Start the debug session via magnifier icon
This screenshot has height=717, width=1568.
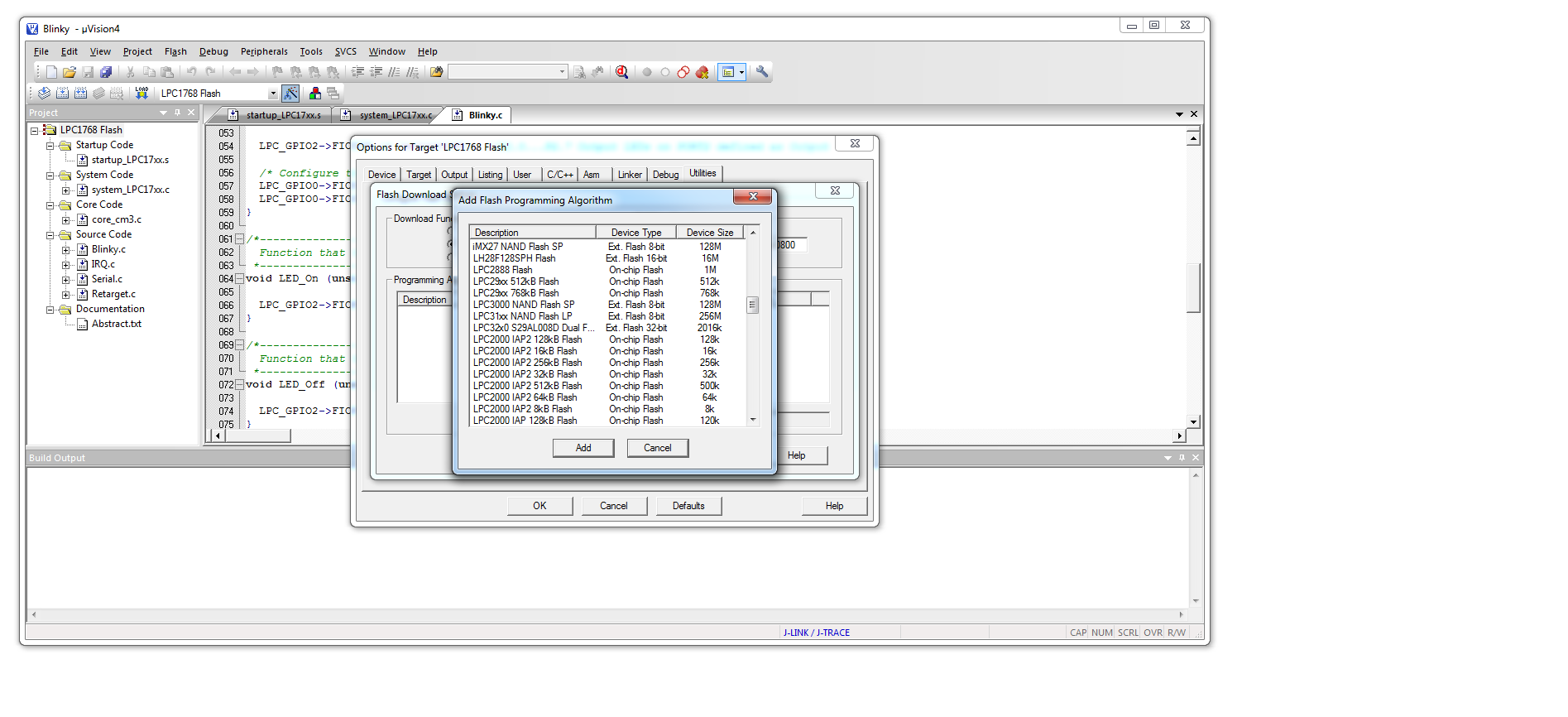tap(621, 72)
